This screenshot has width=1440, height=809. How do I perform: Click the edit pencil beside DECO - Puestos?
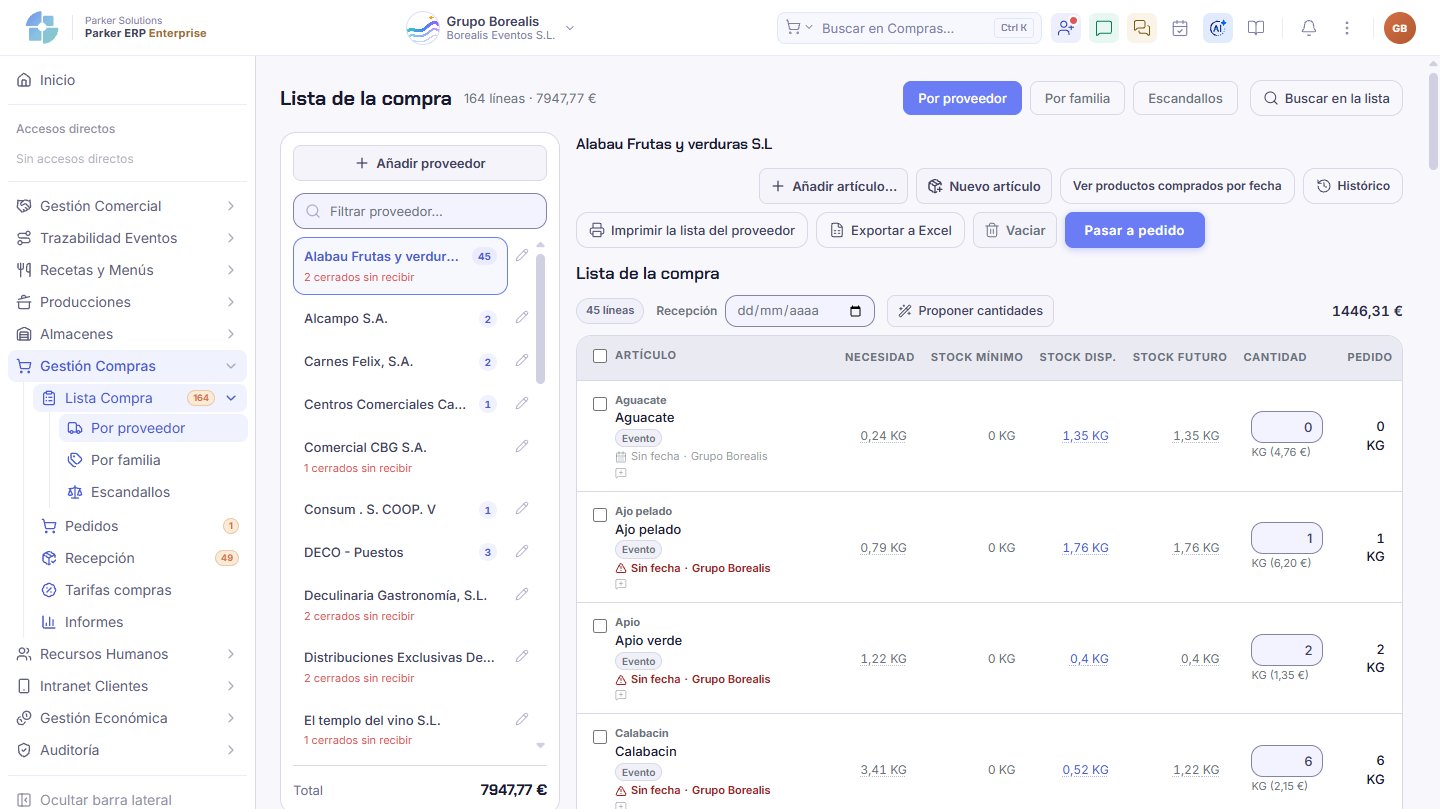tap(521, 552)
